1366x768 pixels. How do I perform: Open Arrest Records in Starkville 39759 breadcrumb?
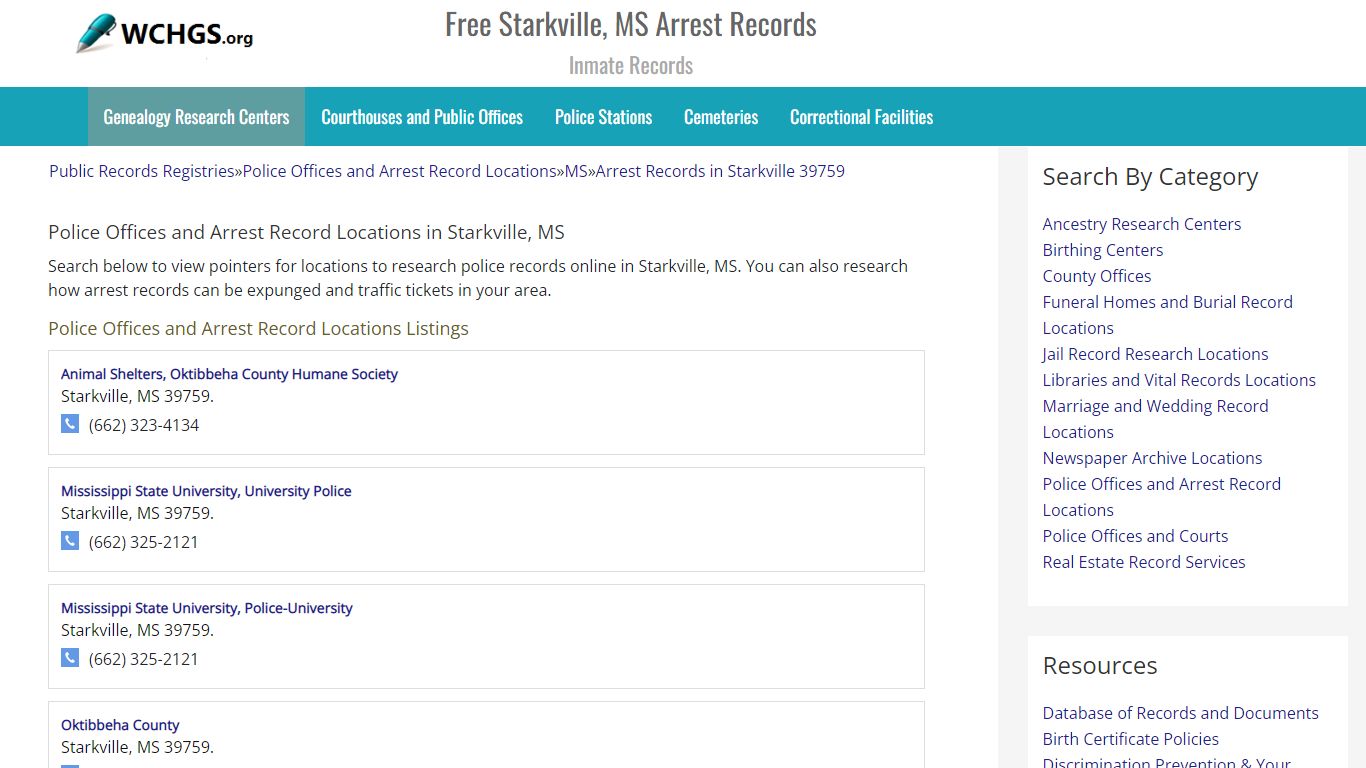pos(720,171)
